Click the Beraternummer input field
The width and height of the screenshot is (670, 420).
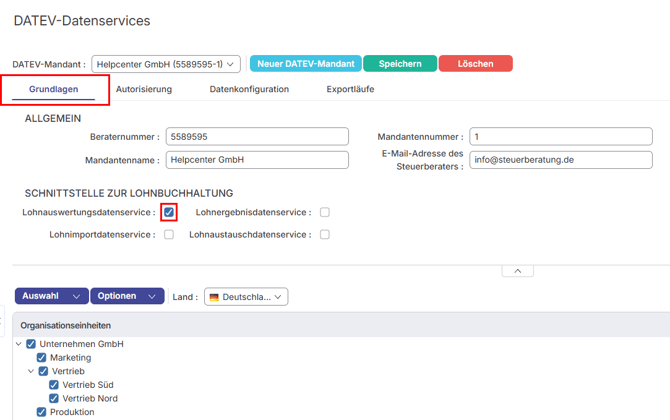(x=256, y=137)
